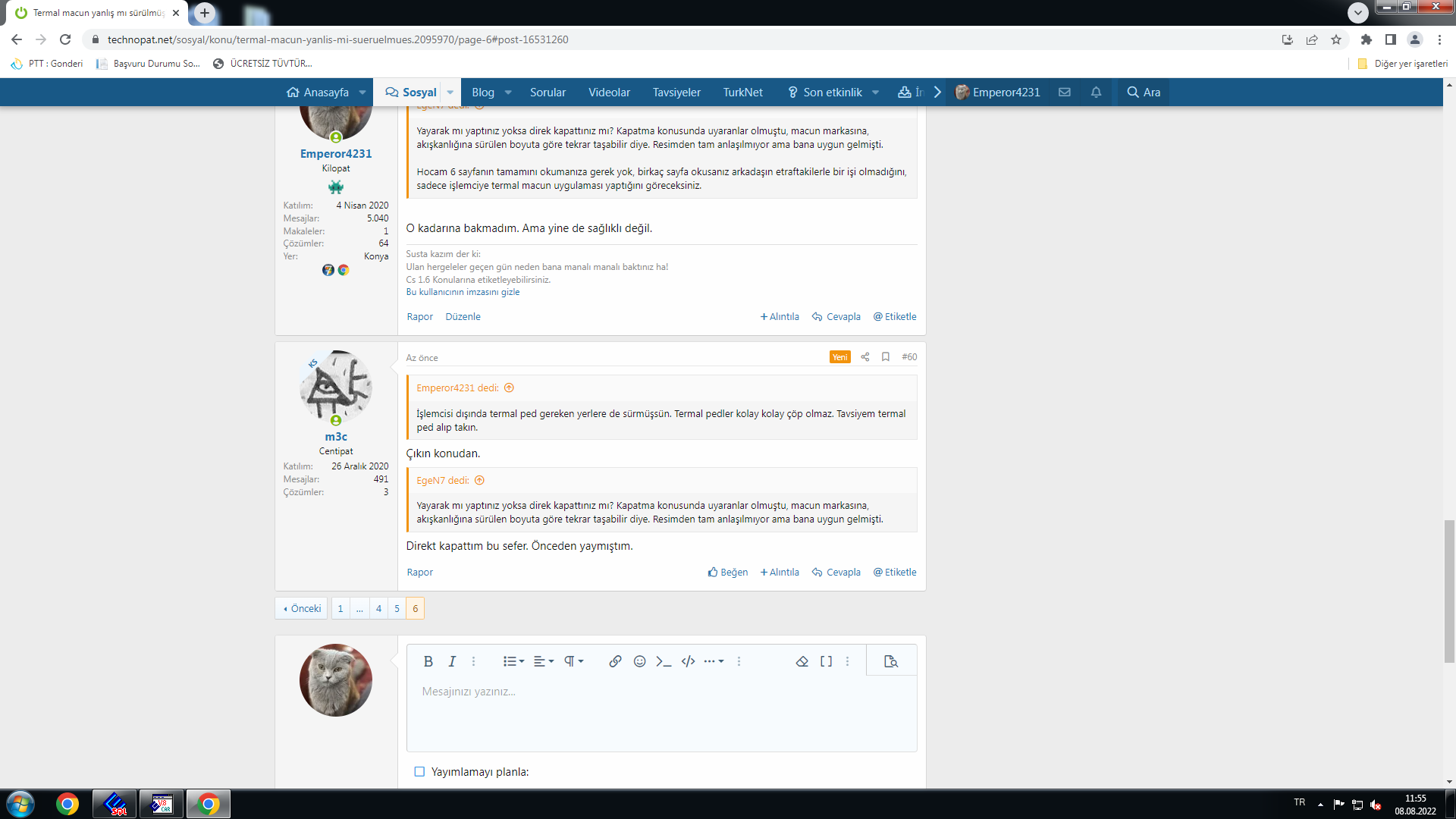The width and height of the screenshot is (1456, 819).
Task: Open message preview icon in editor
Action: (x=891, y=661)
